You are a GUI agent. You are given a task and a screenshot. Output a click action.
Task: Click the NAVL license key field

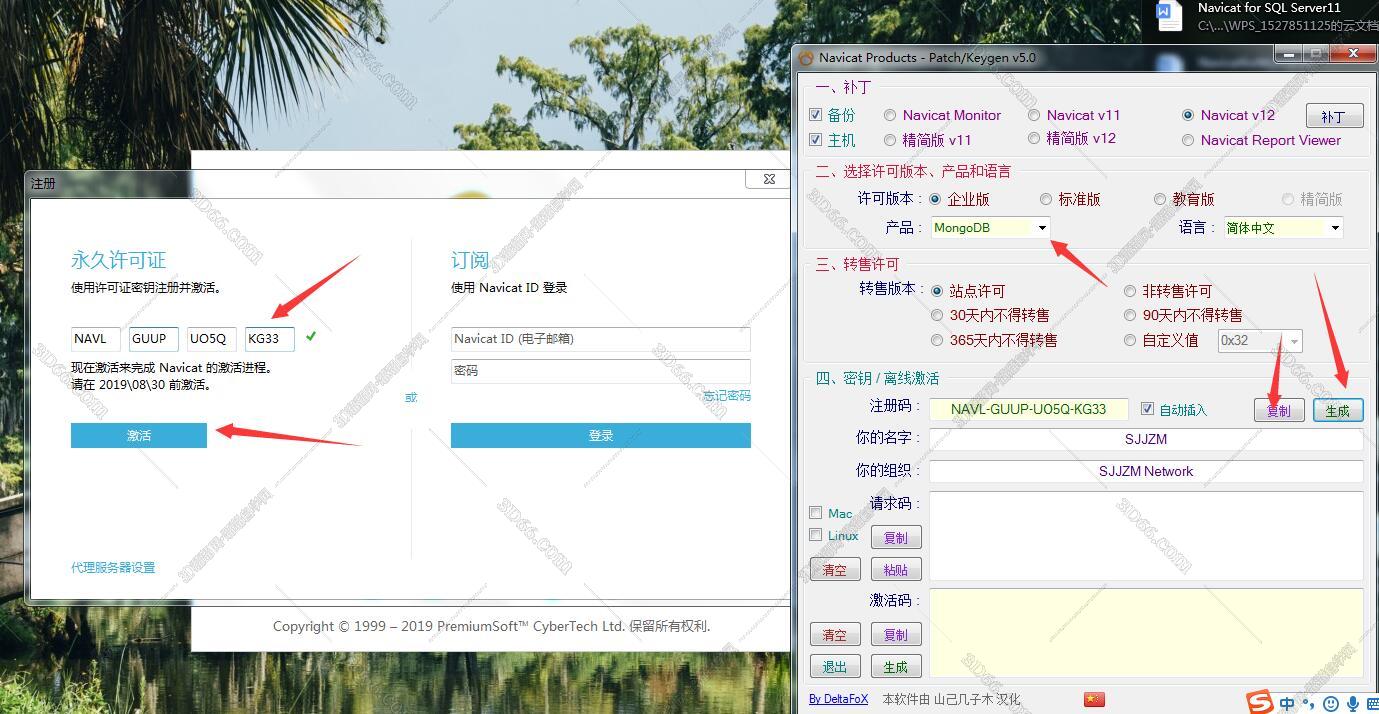(x=96, y=339)
